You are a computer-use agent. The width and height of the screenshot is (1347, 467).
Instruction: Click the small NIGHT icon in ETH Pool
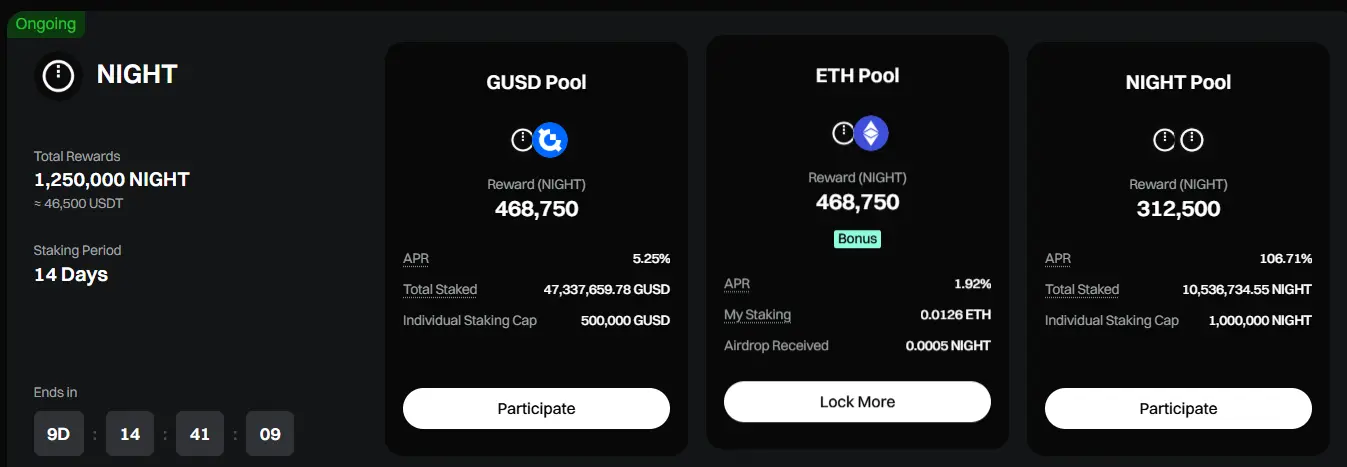pos(843,133)
